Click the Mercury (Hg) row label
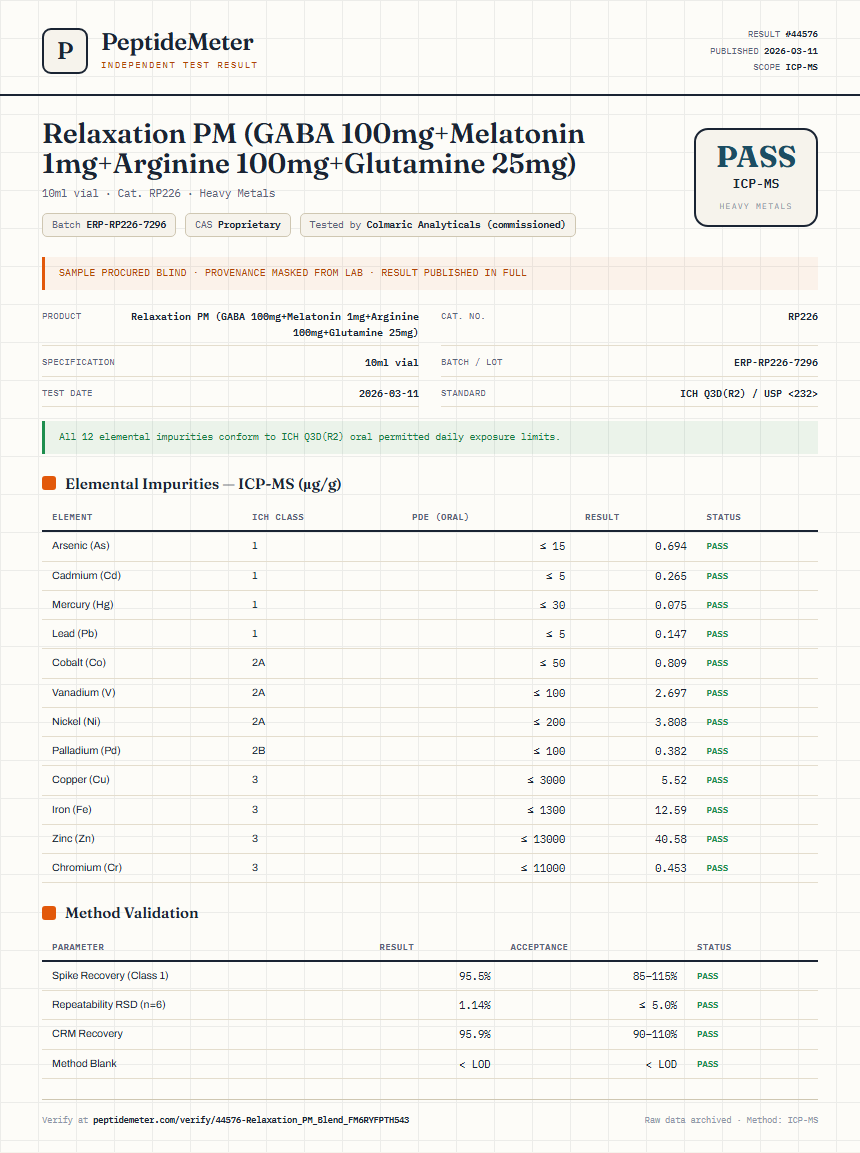 [82, 604]
